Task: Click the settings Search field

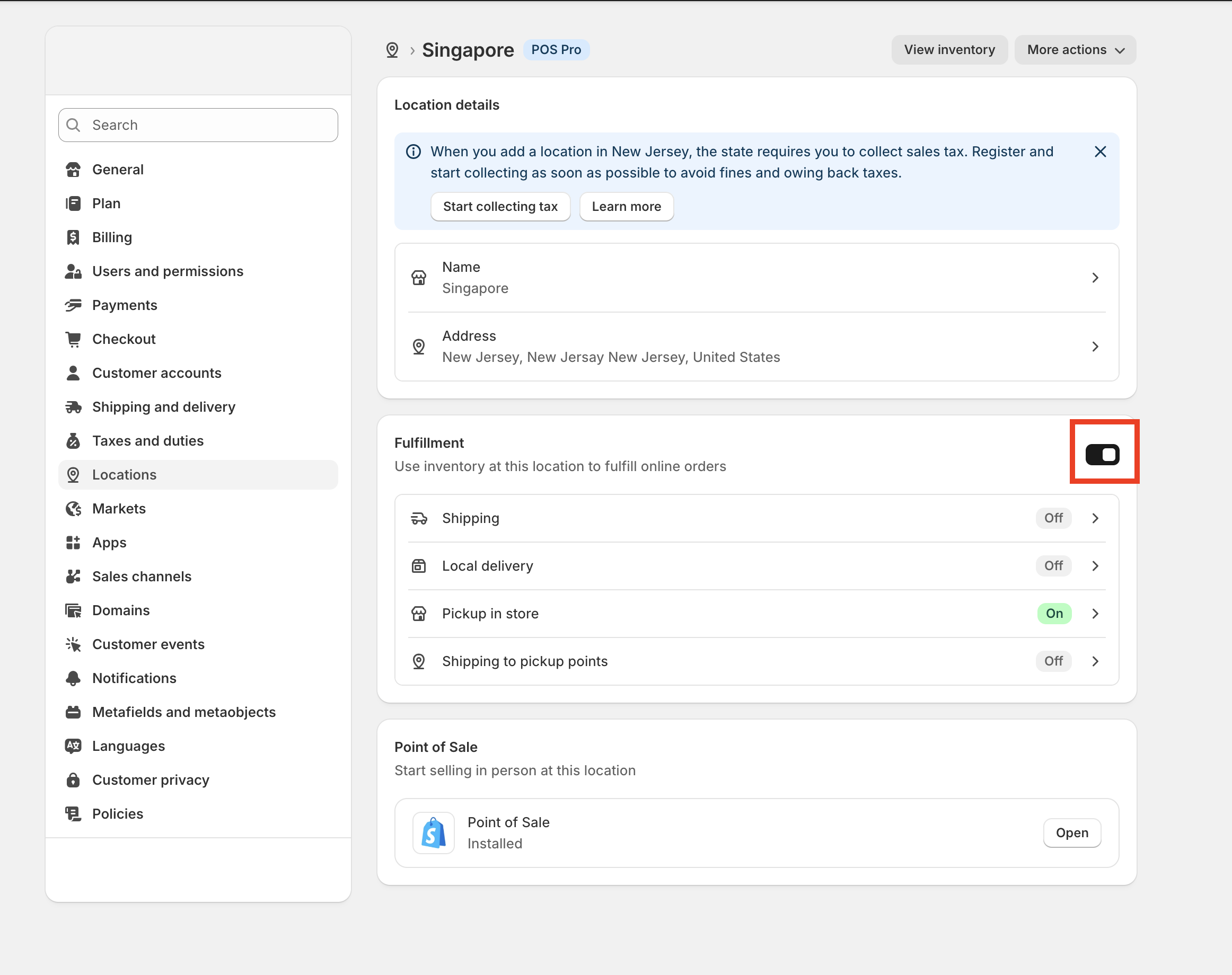Action: tap(198, 125)
